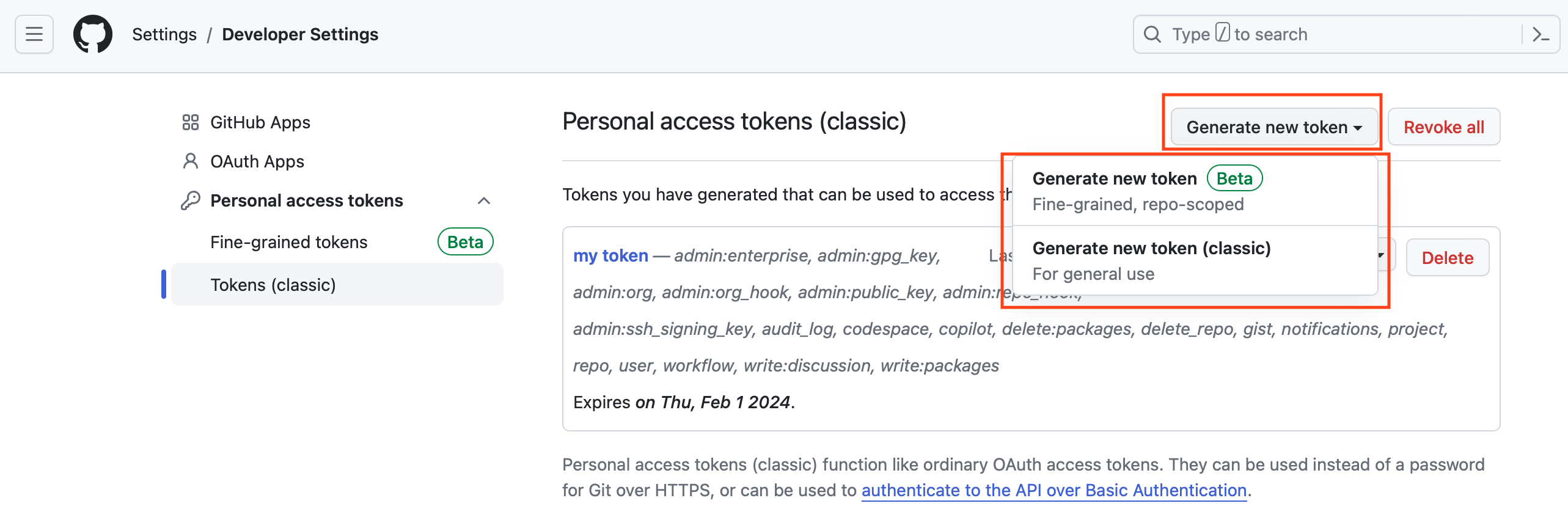Viewport: 1568px width, 517px height.
Task: Collapse the Personal access tokens section
Action: click(x=484, y=200)
